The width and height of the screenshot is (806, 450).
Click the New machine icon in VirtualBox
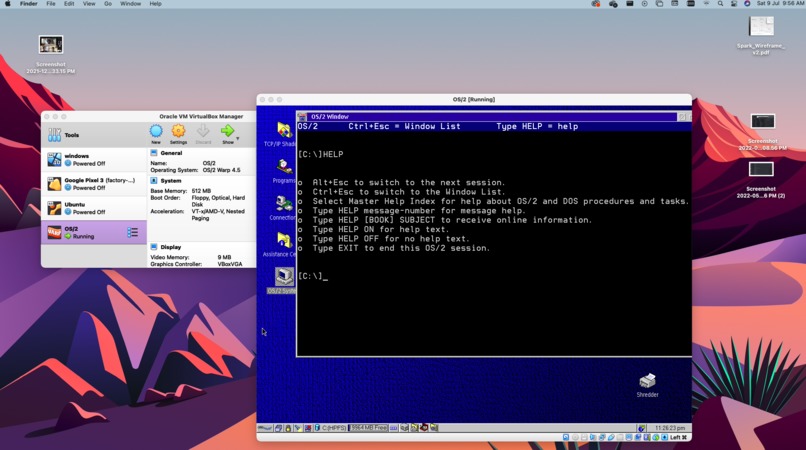click(x=156, y=132)
